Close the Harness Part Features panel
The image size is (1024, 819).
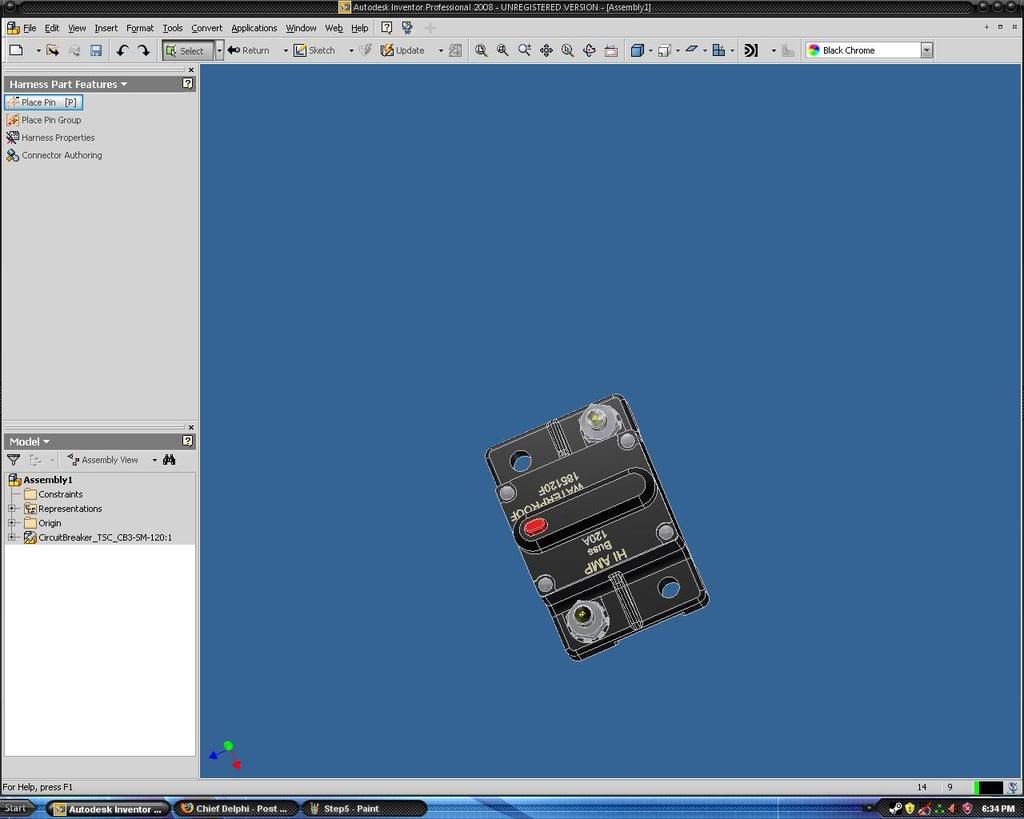coord(191,70)
